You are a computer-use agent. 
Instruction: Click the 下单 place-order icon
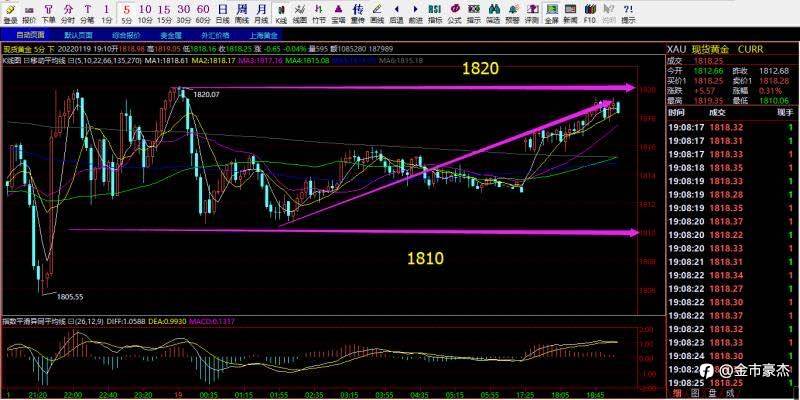point(48,14)
